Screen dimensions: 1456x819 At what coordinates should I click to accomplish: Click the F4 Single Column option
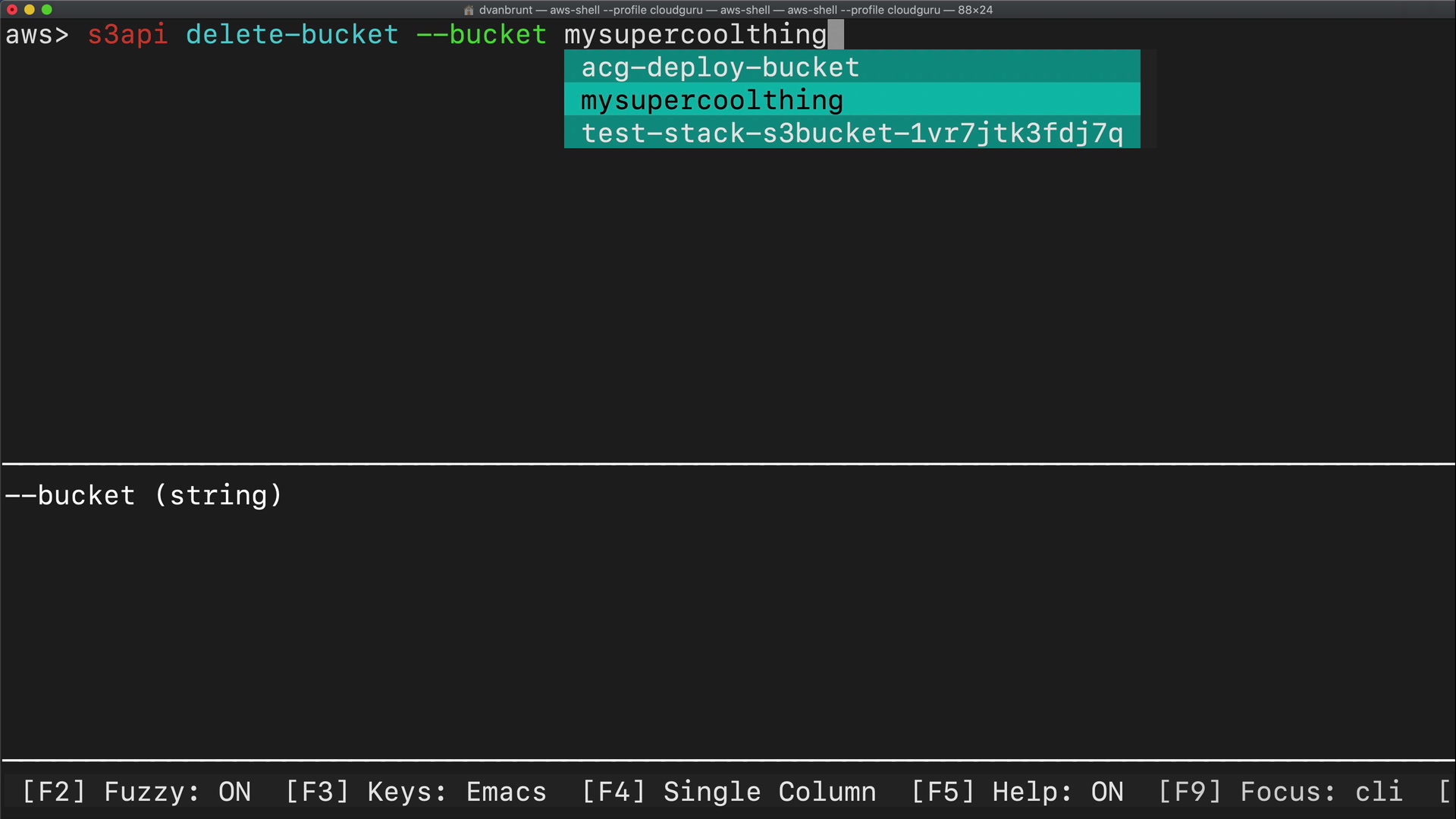pos(729,792)
